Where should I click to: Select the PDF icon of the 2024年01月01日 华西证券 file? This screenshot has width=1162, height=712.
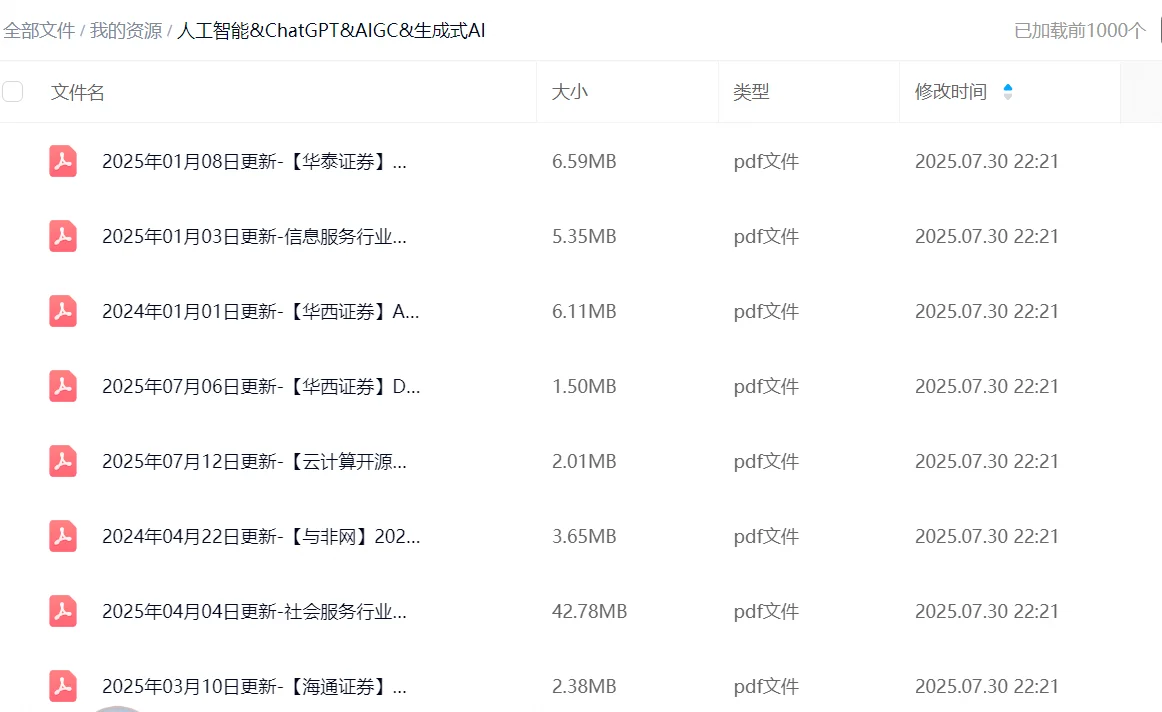point(62,311)
